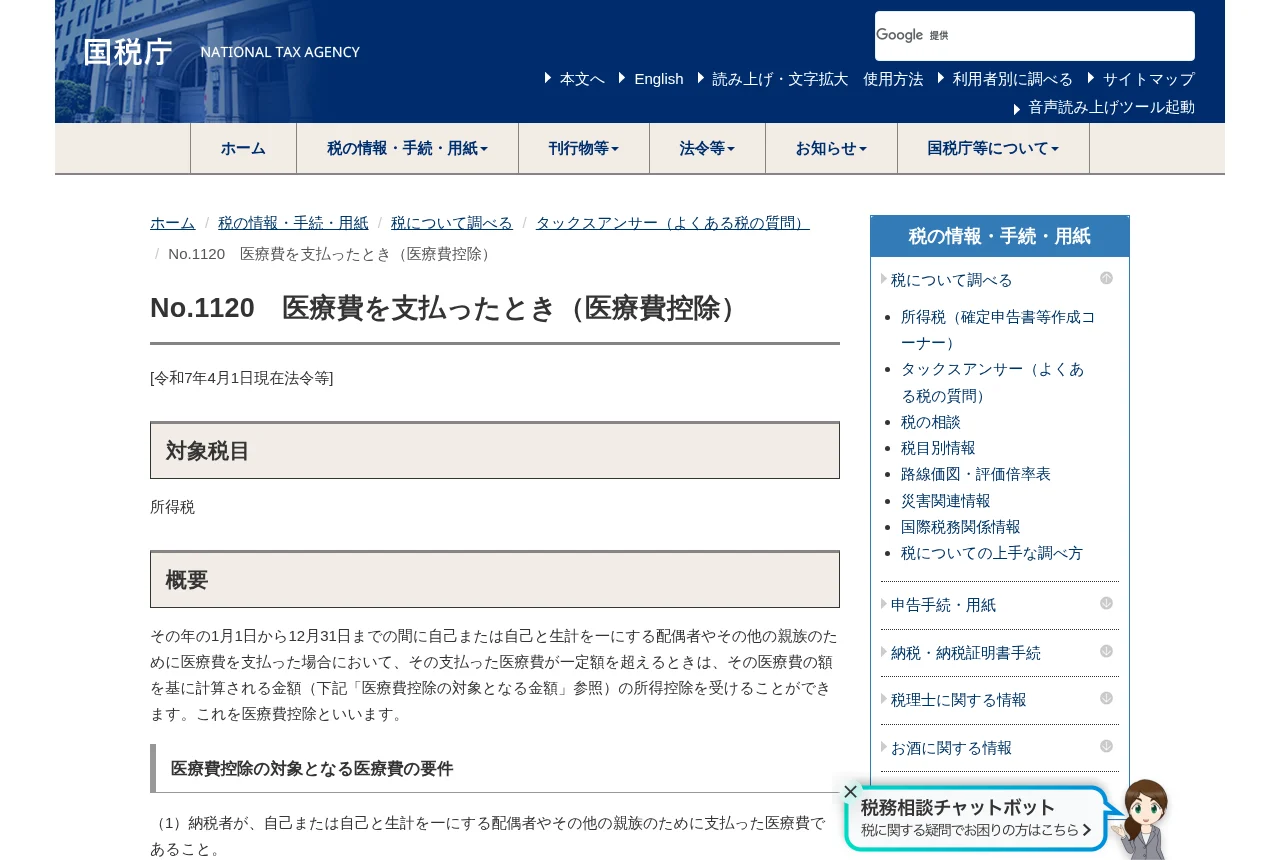Expand お酒に関する情報 circle icon
Screen dimensions: 1280x860
[x=1106, y=746]
